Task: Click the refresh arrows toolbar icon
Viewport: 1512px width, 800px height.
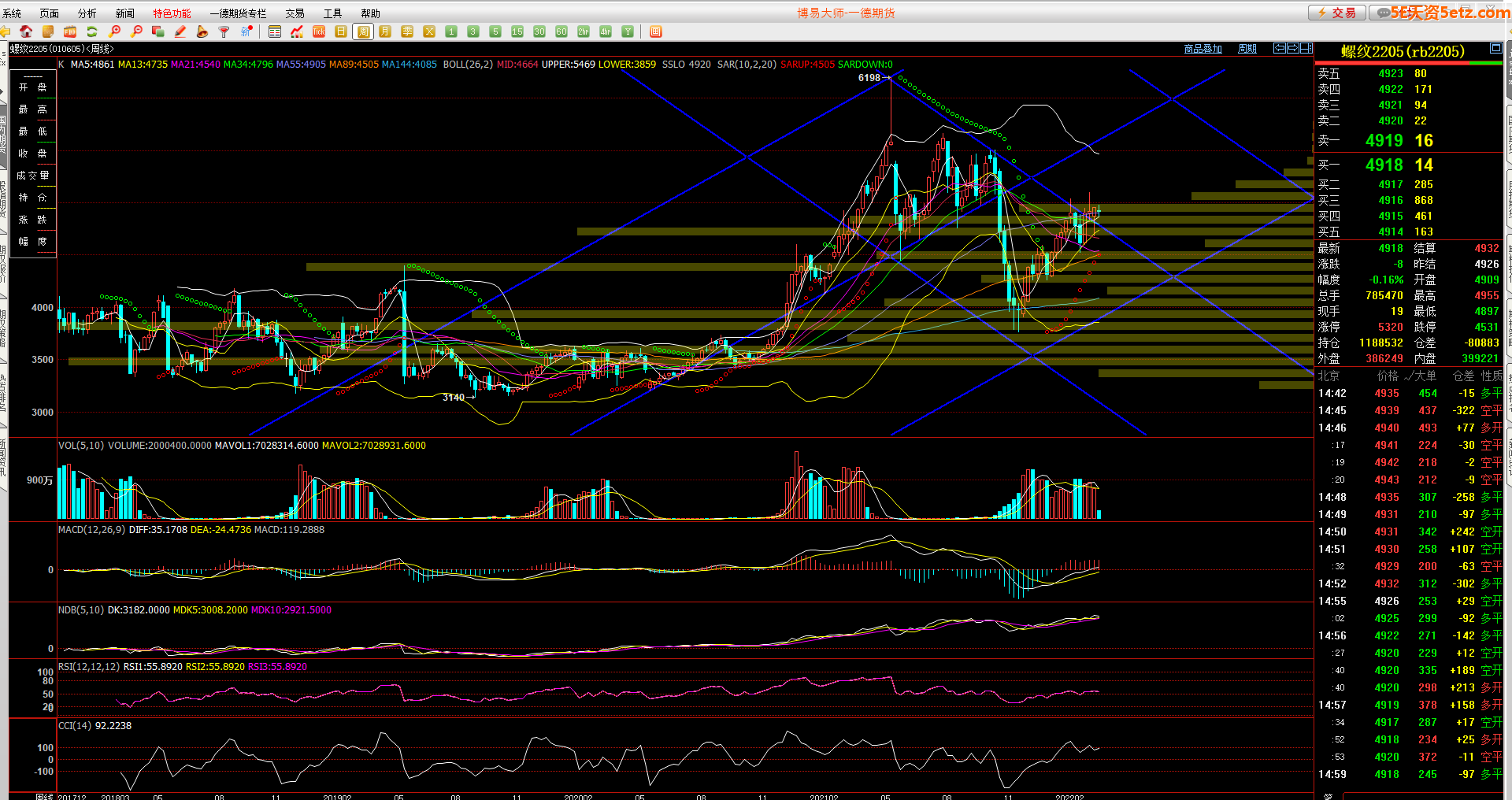Action: click(x=92, y=31)
